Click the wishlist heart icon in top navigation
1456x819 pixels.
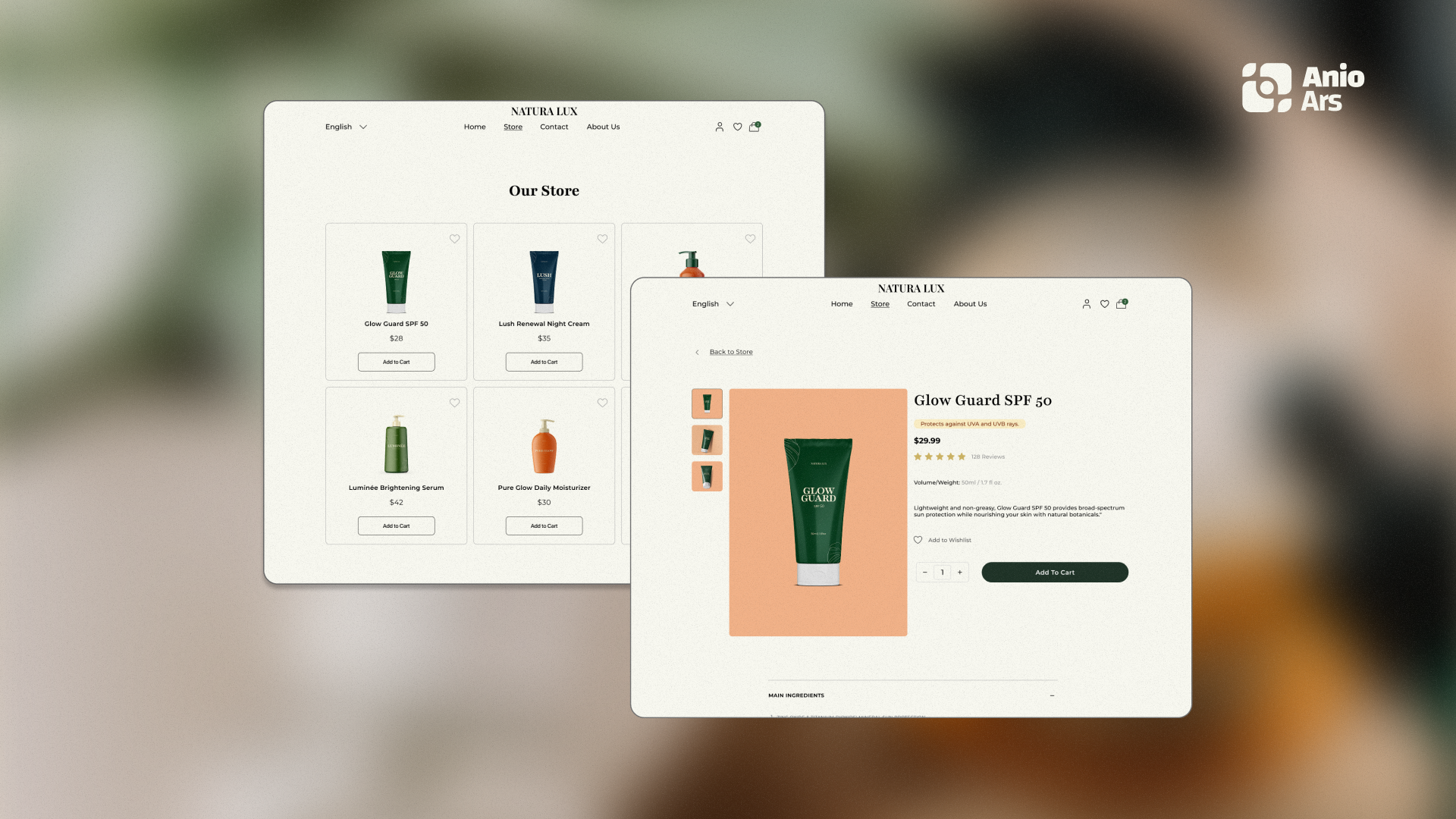pyautogui.click(x=1104, y=303)
